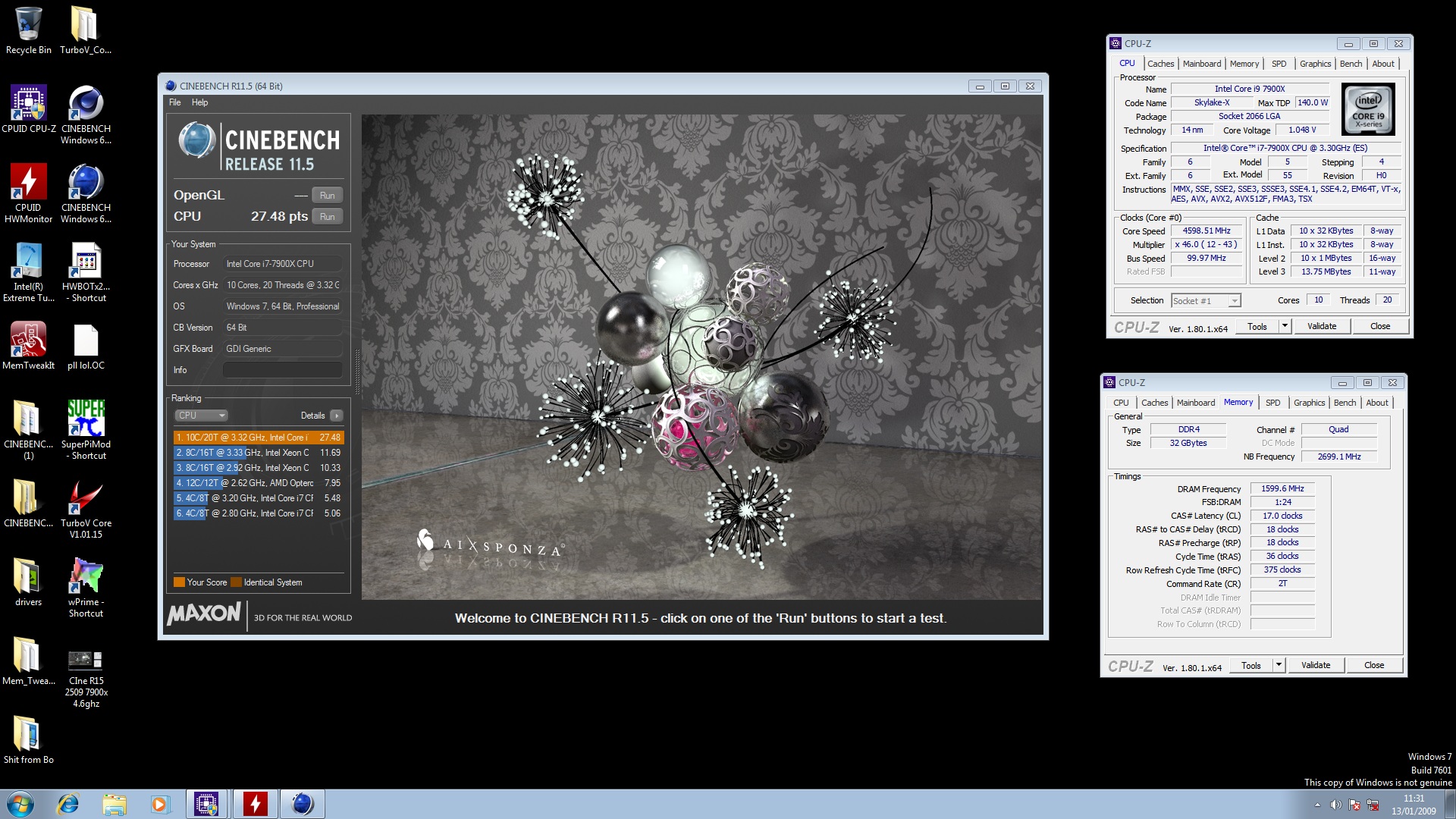Click Validate in lower CPU-Z window
The image size is (1456, 819).
tap(1316, 666)
